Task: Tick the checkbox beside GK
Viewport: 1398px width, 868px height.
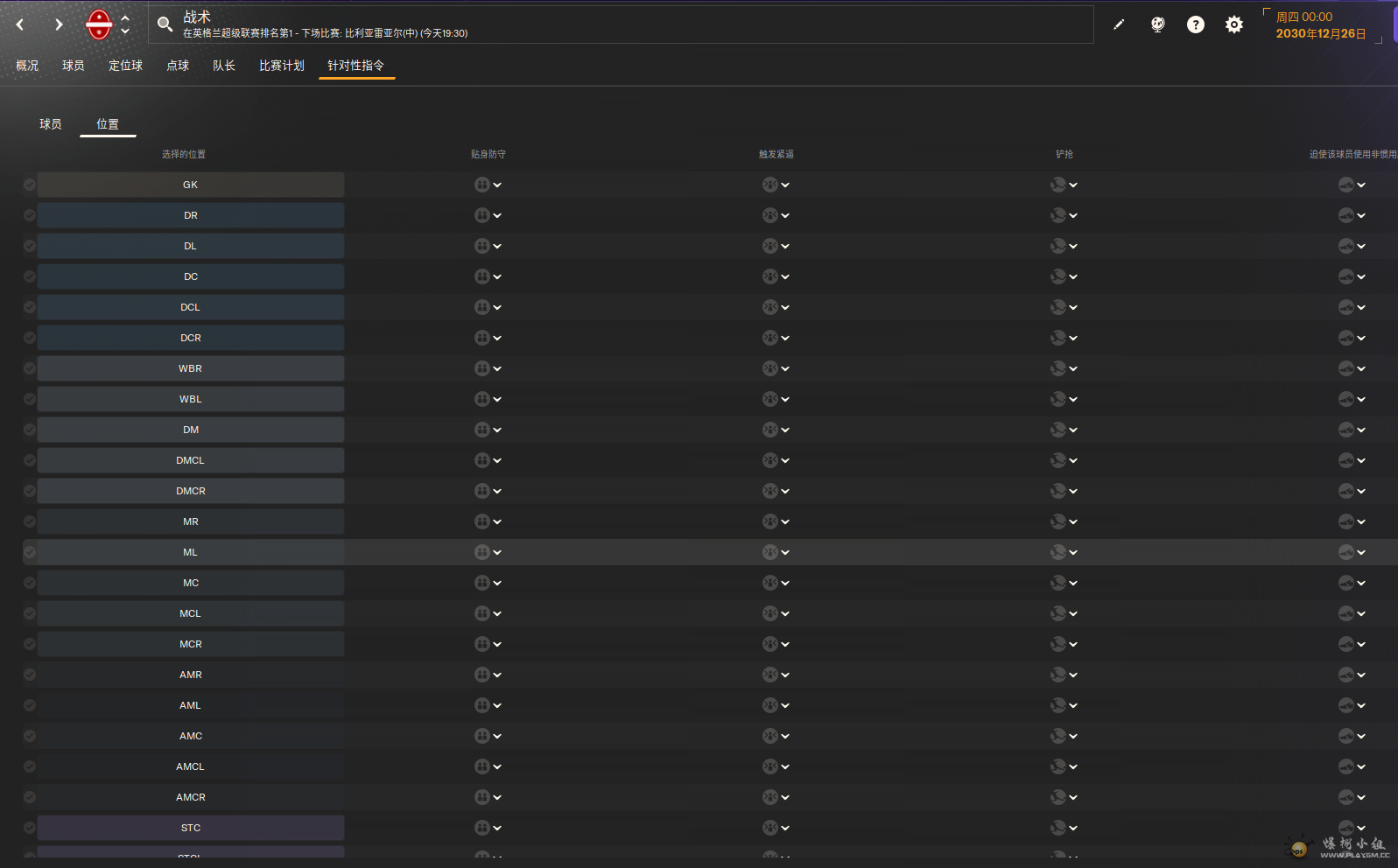Action: (30, 185)
